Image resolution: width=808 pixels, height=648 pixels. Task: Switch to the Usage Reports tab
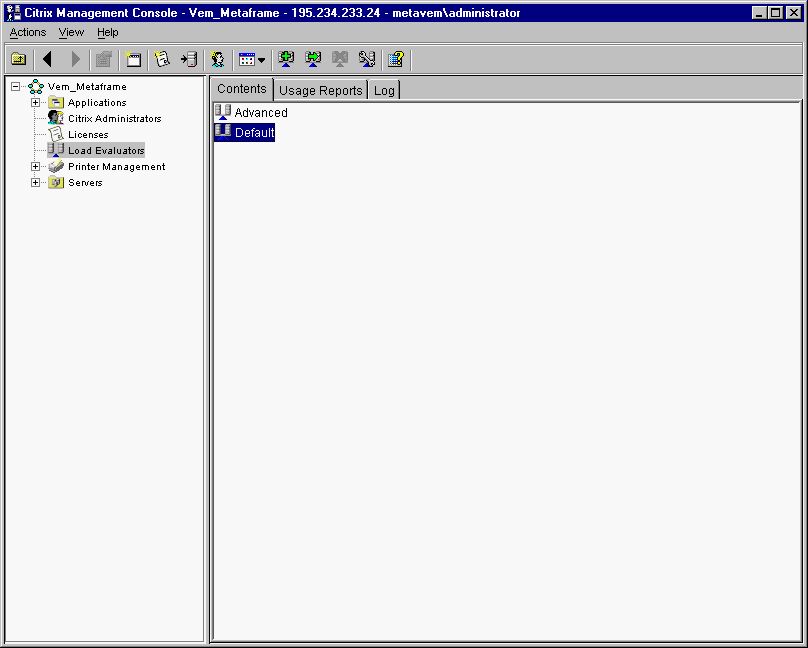tap(321, 91)
